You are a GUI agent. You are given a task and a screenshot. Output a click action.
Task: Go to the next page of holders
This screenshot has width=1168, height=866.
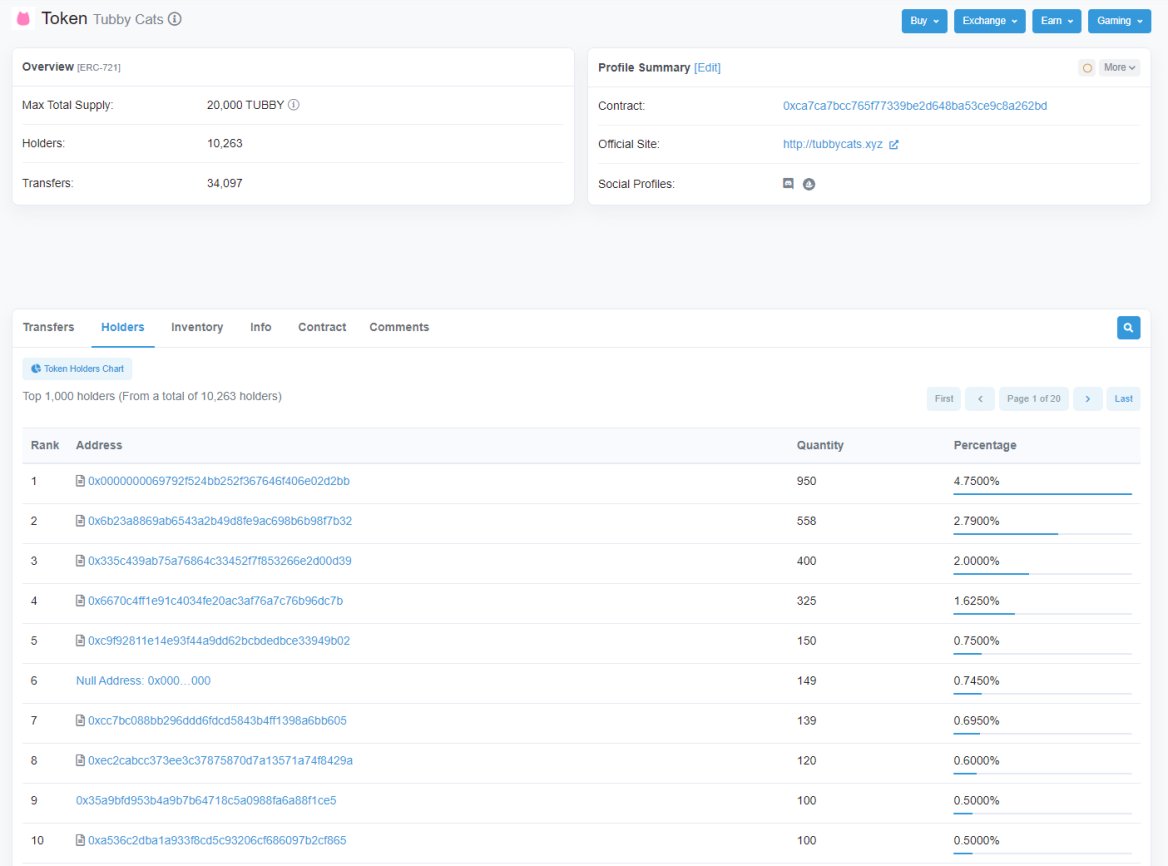[1088, 399]
